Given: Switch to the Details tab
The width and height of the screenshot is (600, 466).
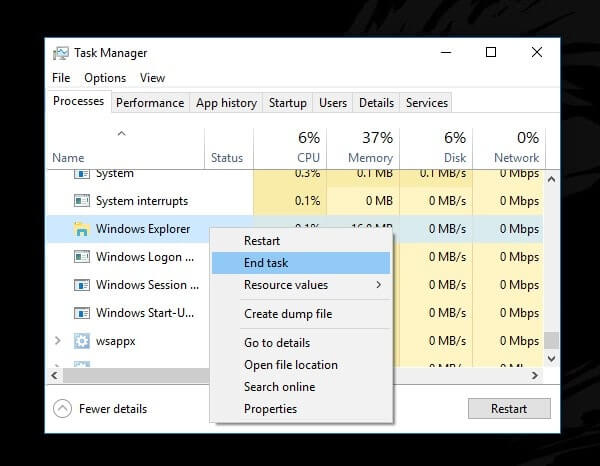Looking at the screenshot, I should tap(376, 103).
